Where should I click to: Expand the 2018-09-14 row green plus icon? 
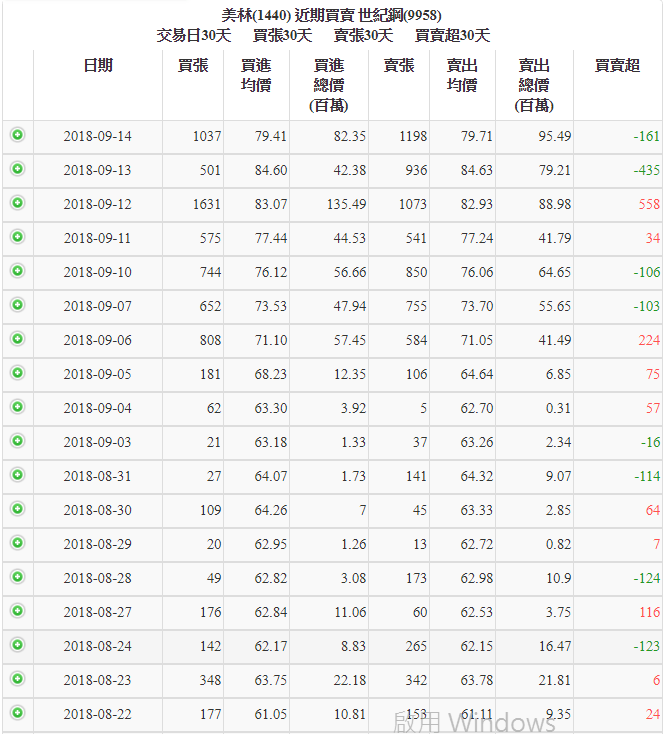17,135
